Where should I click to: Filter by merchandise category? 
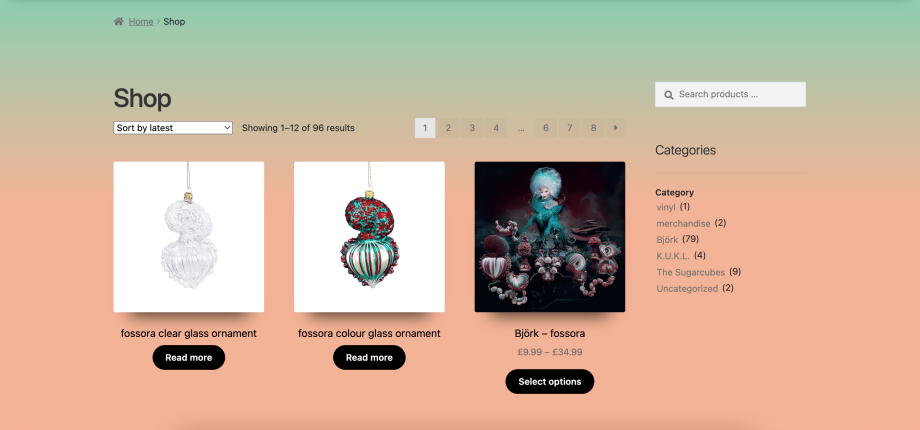[x=684, y=224]
